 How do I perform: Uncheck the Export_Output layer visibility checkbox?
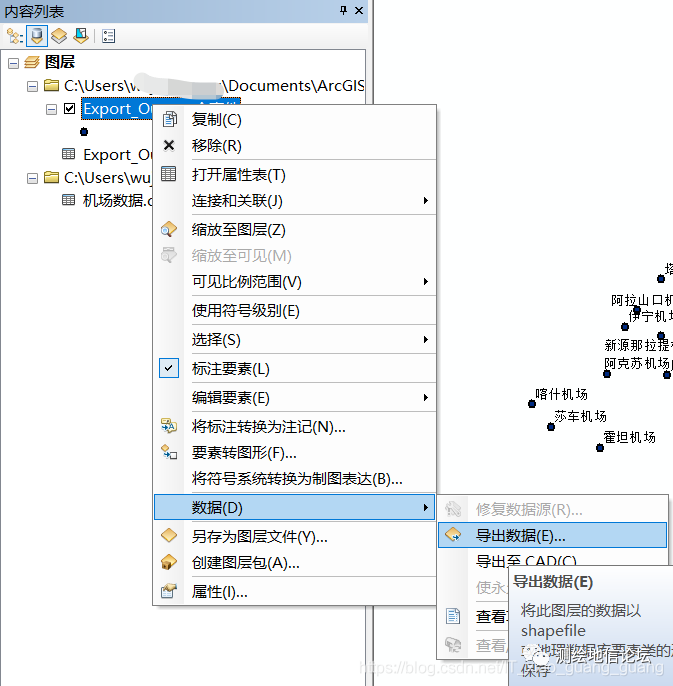(70, 108)
